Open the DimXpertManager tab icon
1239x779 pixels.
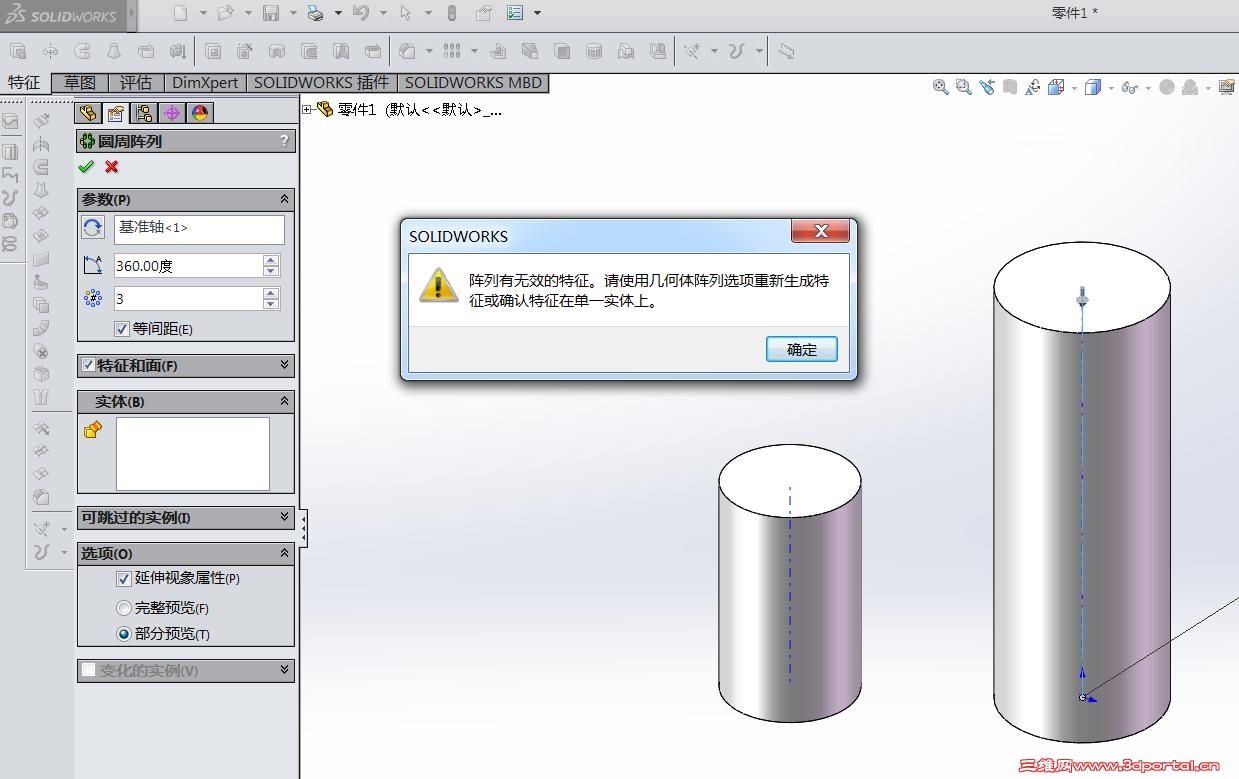click(172, 113)
